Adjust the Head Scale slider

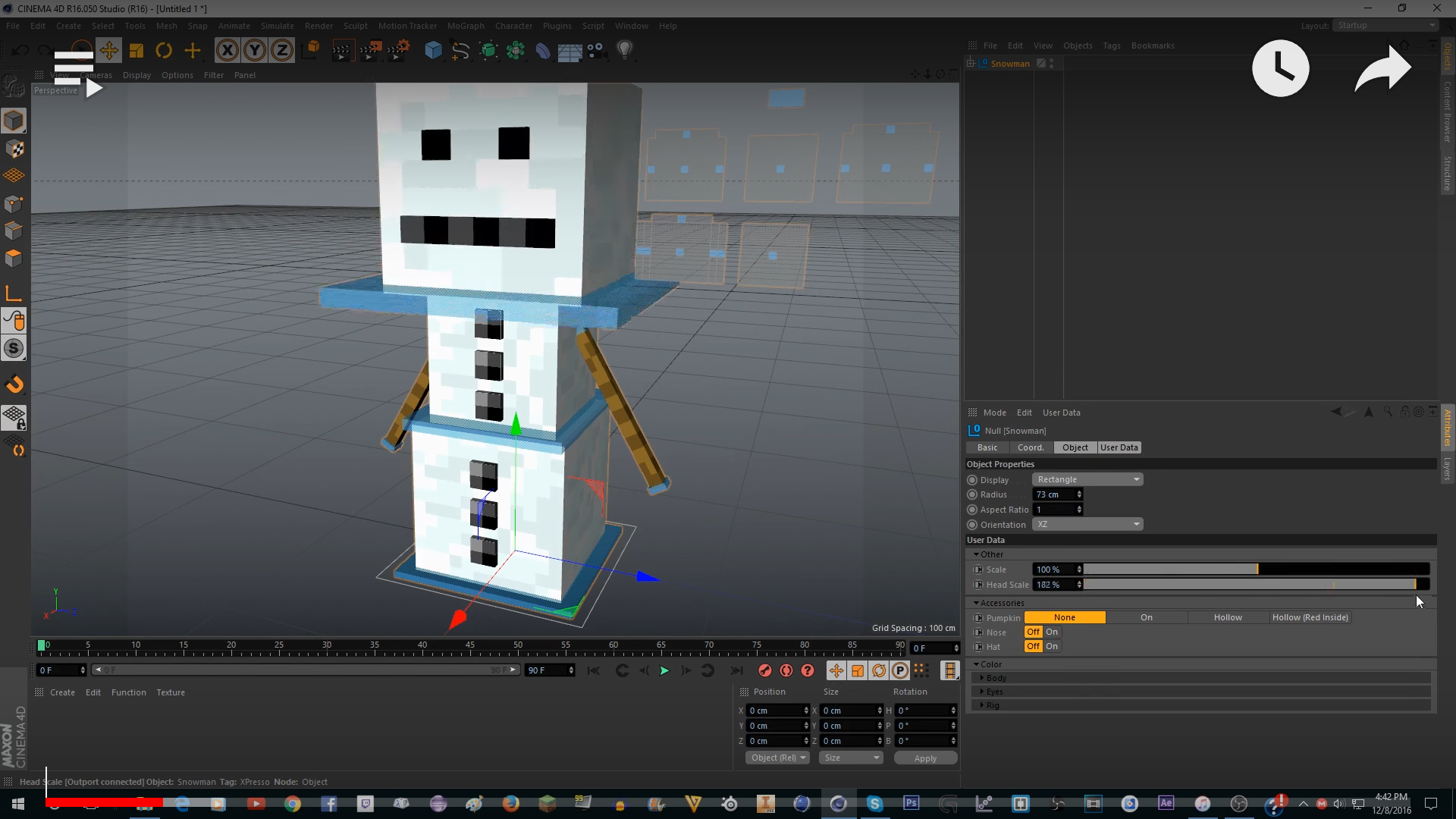pyautogui.click(x=1257, y=584)
